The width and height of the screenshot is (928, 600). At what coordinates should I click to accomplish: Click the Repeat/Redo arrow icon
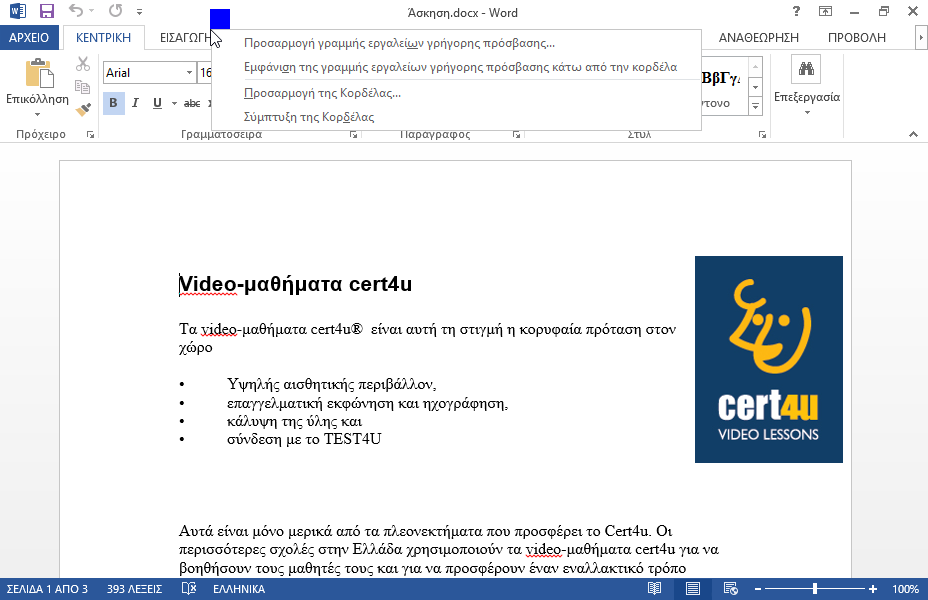[x=115, y=11]
